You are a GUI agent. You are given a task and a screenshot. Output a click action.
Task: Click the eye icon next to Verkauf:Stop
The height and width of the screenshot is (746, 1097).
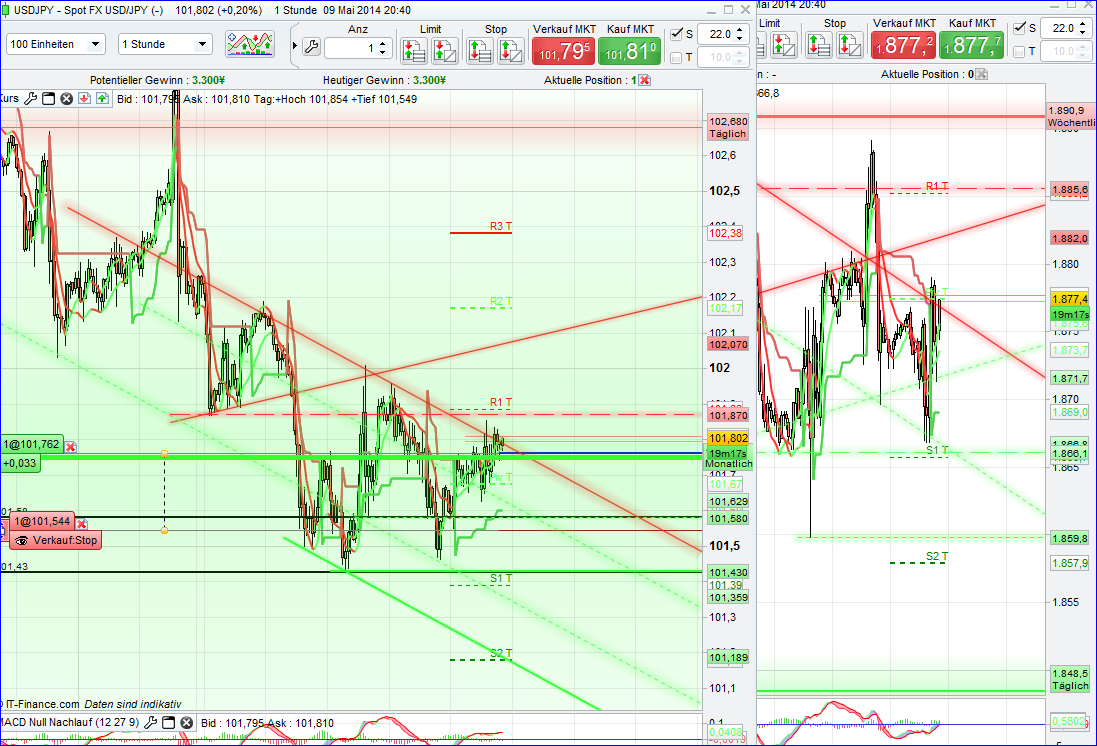[21, 541]
